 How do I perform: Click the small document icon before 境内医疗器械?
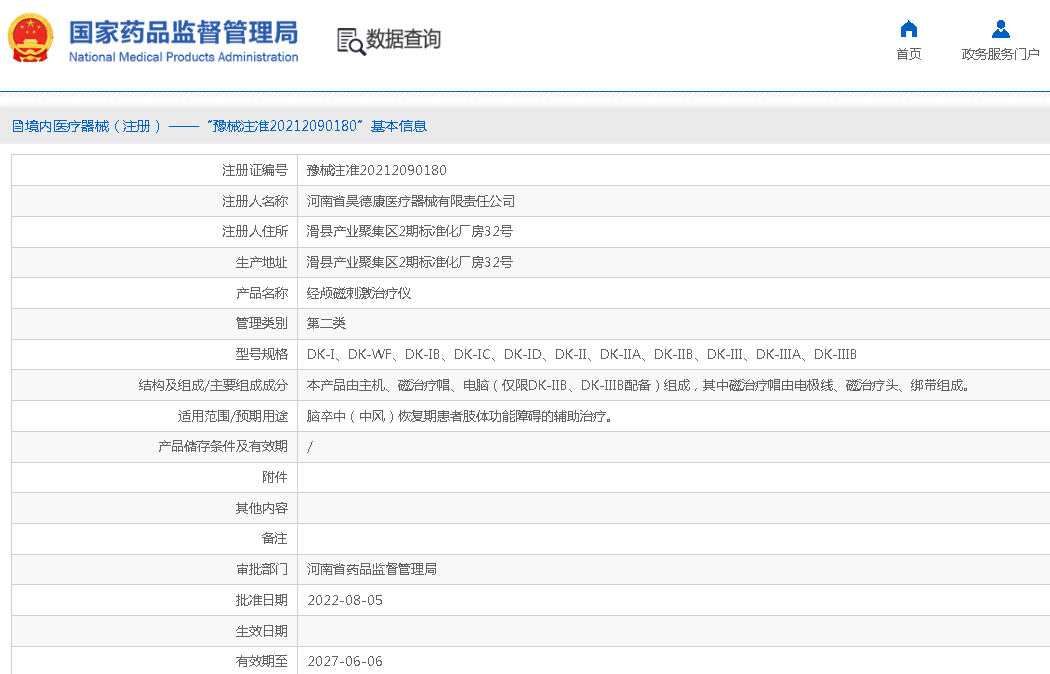[17, 126]
